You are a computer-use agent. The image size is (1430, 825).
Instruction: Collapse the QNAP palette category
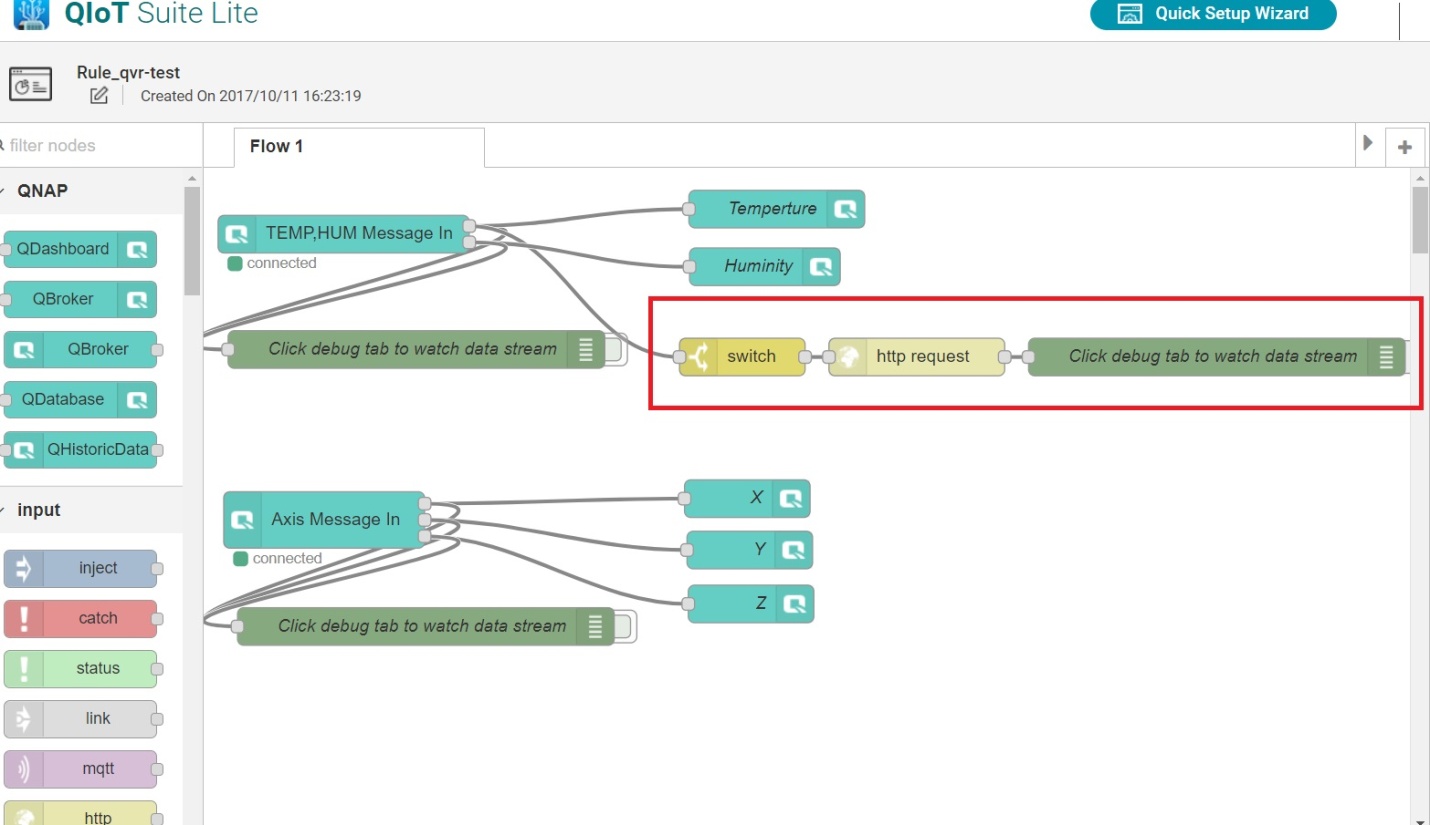pyautogui.click(x=90, y=190)
